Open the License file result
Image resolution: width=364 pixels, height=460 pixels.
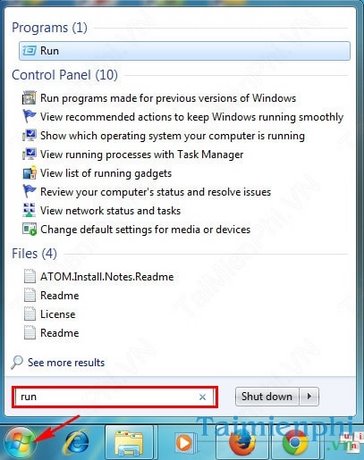pos(58,314)
